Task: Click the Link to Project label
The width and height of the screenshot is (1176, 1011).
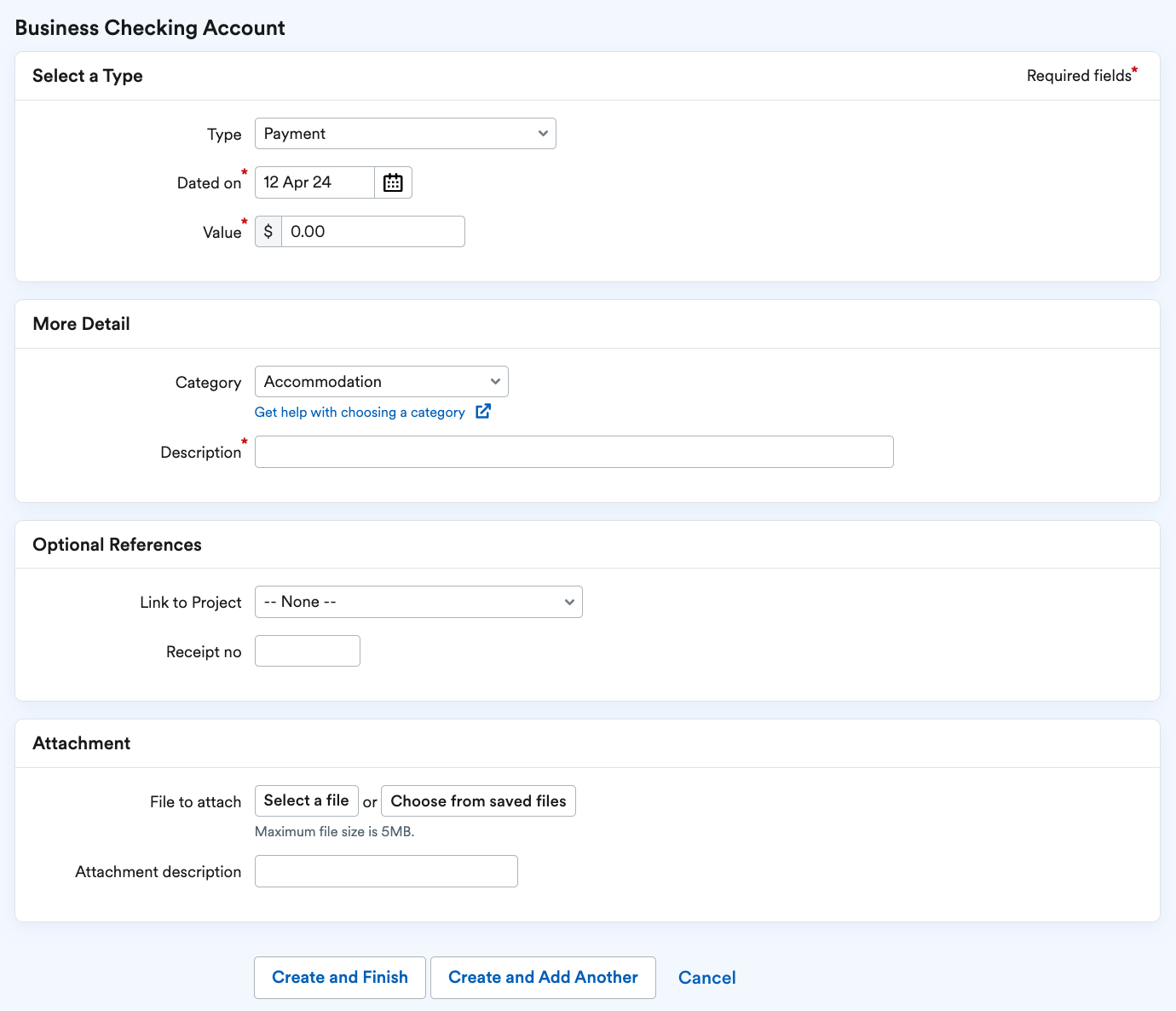Action: (191, 603)
